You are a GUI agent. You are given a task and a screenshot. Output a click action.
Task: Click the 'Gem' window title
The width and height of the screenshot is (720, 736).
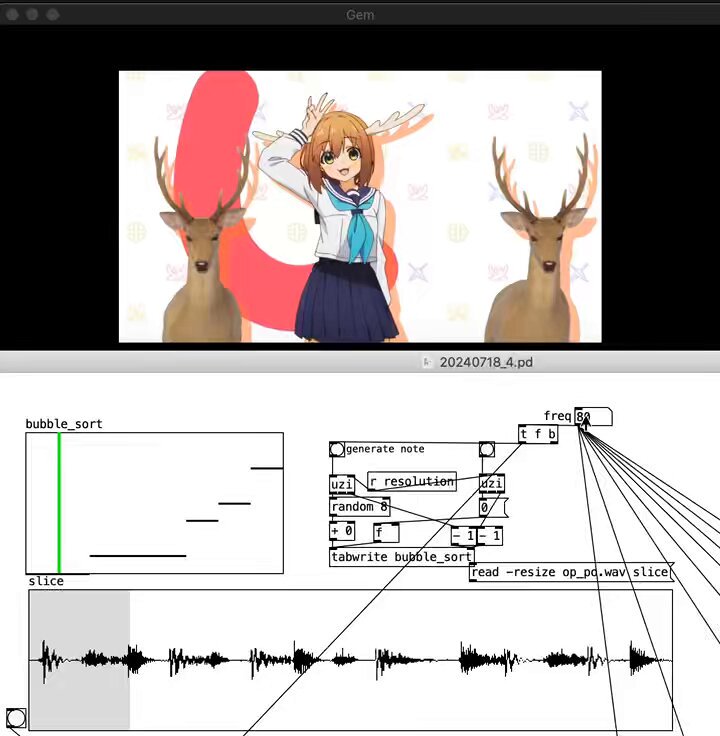(360, 15)
